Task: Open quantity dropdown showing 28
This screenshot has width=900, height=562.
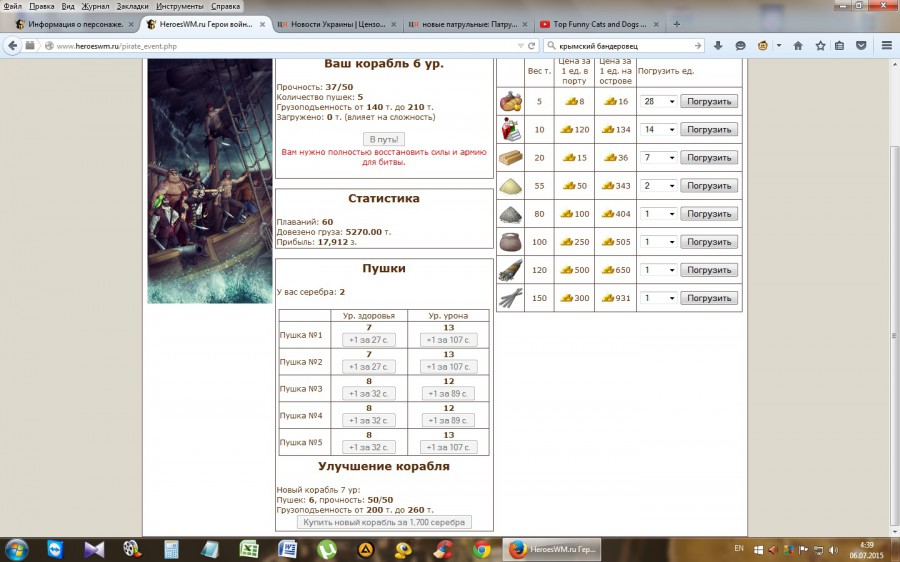Action: (x=658, y=102)
